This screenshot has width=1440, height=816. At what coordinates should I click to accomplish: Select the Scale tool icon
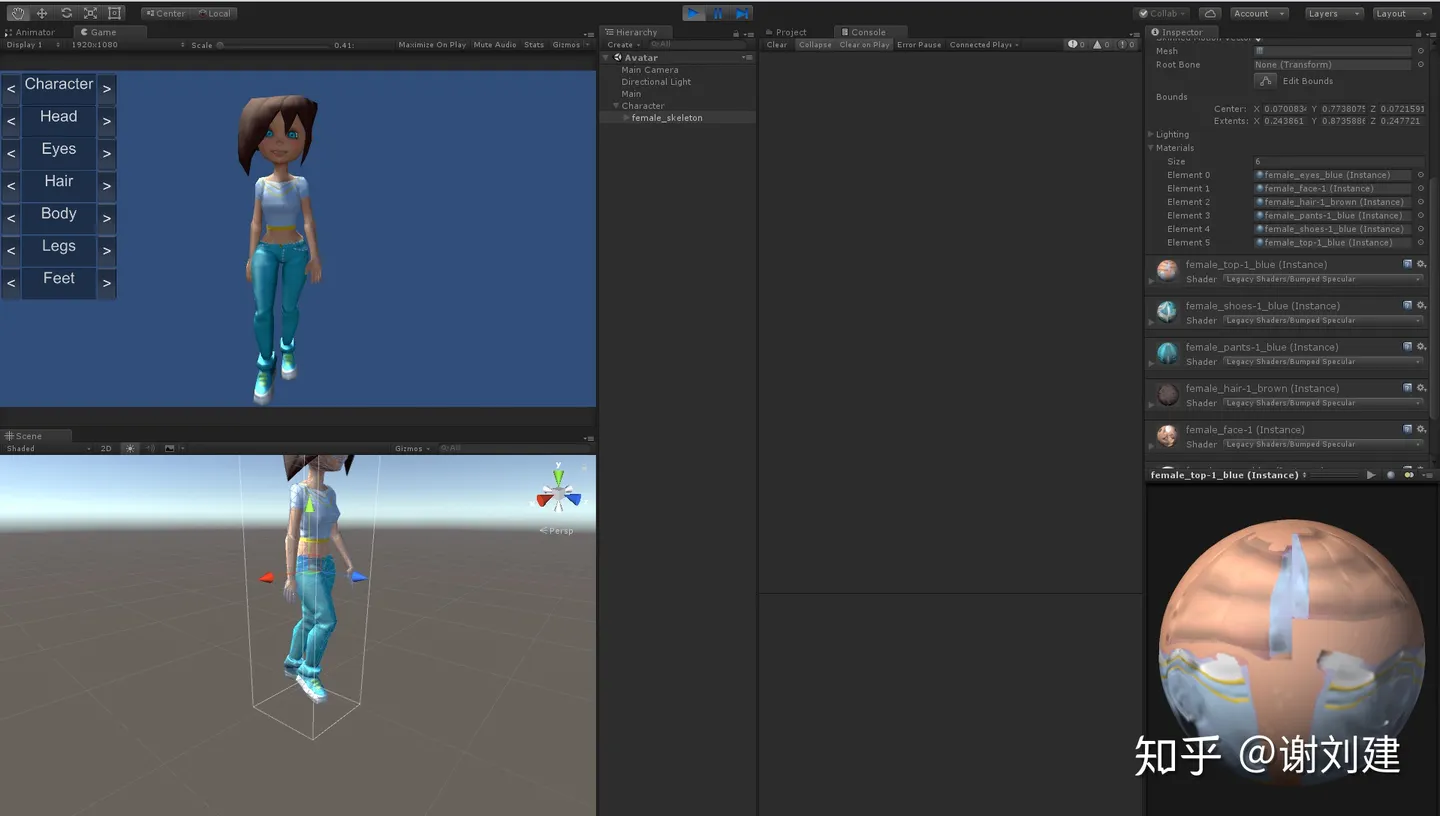click(90, 13)
